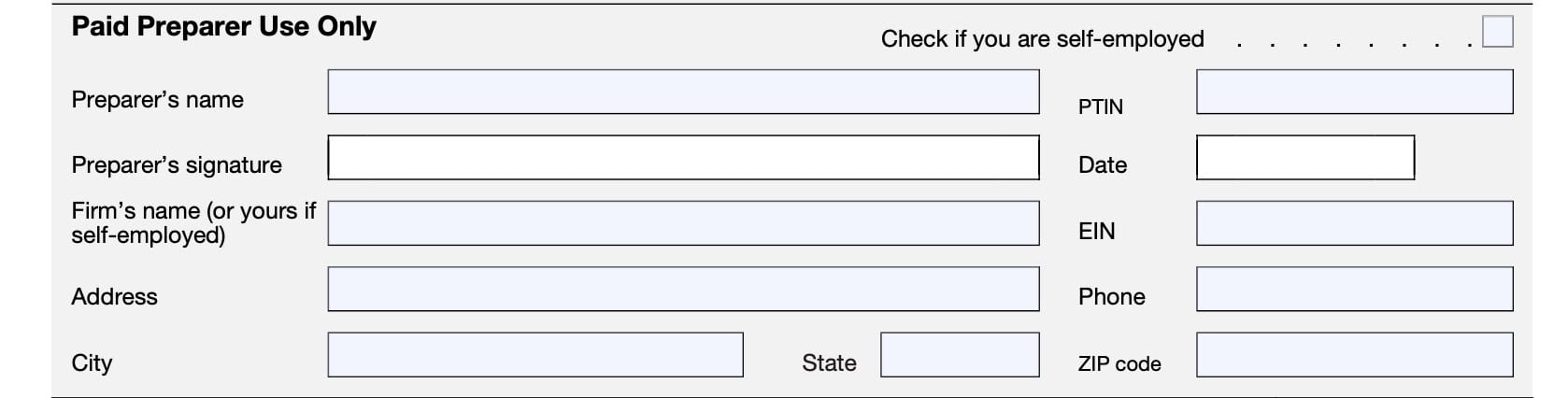
Task: Click the Preparer's name input field
Action: click(x=682, y=92)
